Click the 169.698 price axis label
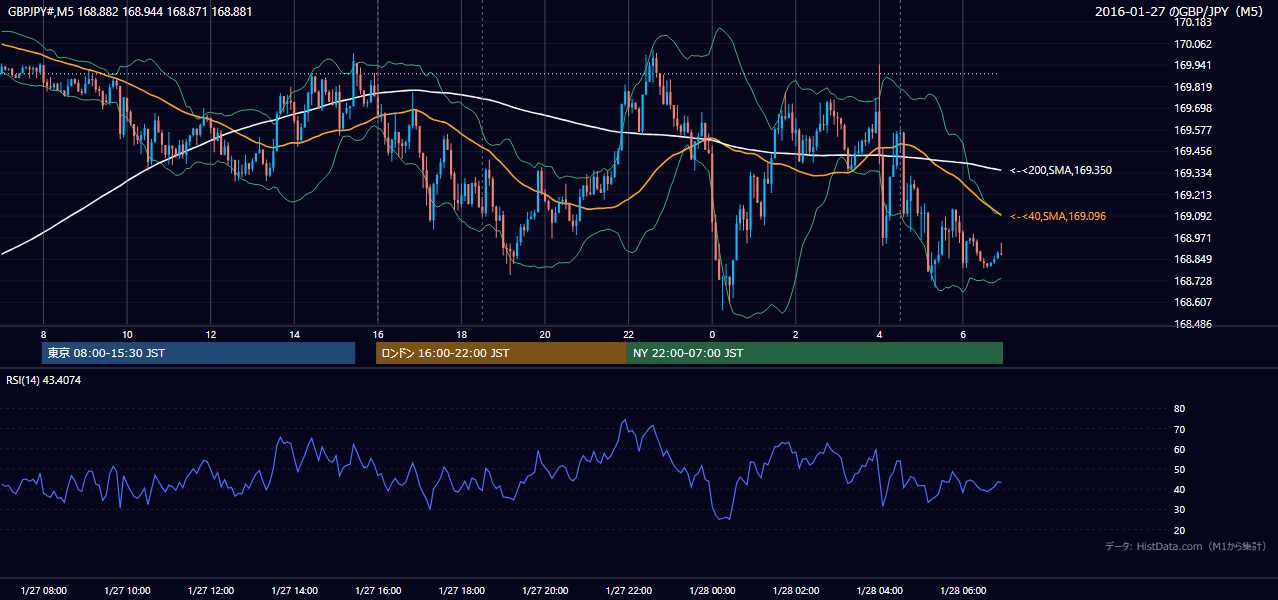Image resolution: width=1278 pixels, height=600 pixels. tap(1193, 108)
